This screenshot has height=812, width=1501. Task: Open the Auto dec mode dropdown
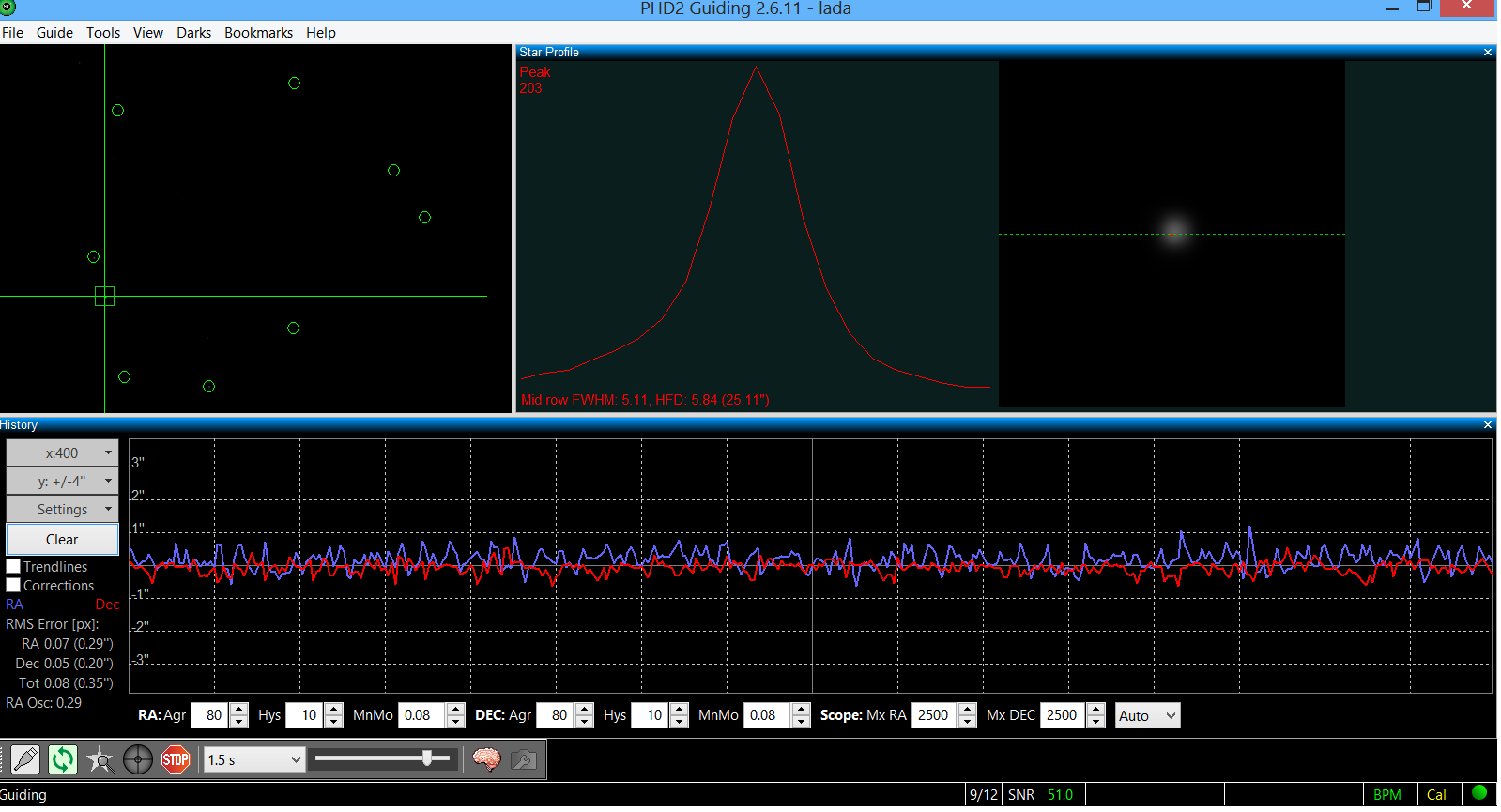[1147, 715]
